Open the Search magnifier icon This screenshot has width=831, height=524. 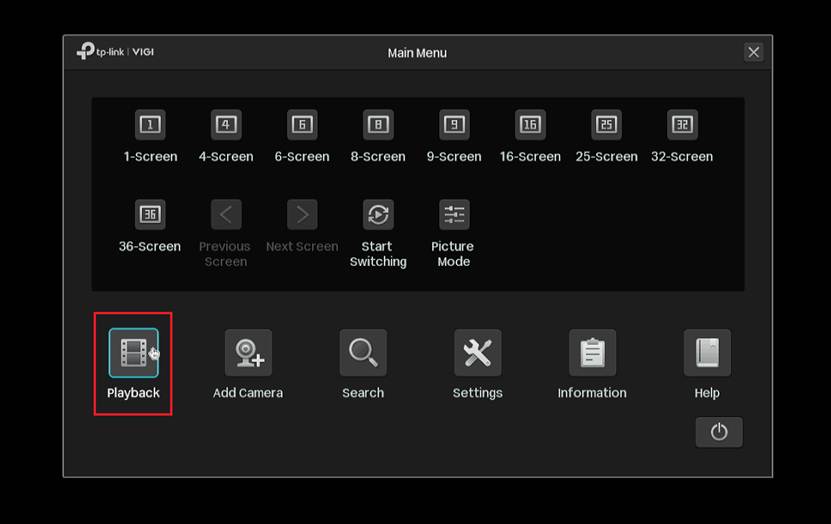pyautogui.click(x=363, y=353)
